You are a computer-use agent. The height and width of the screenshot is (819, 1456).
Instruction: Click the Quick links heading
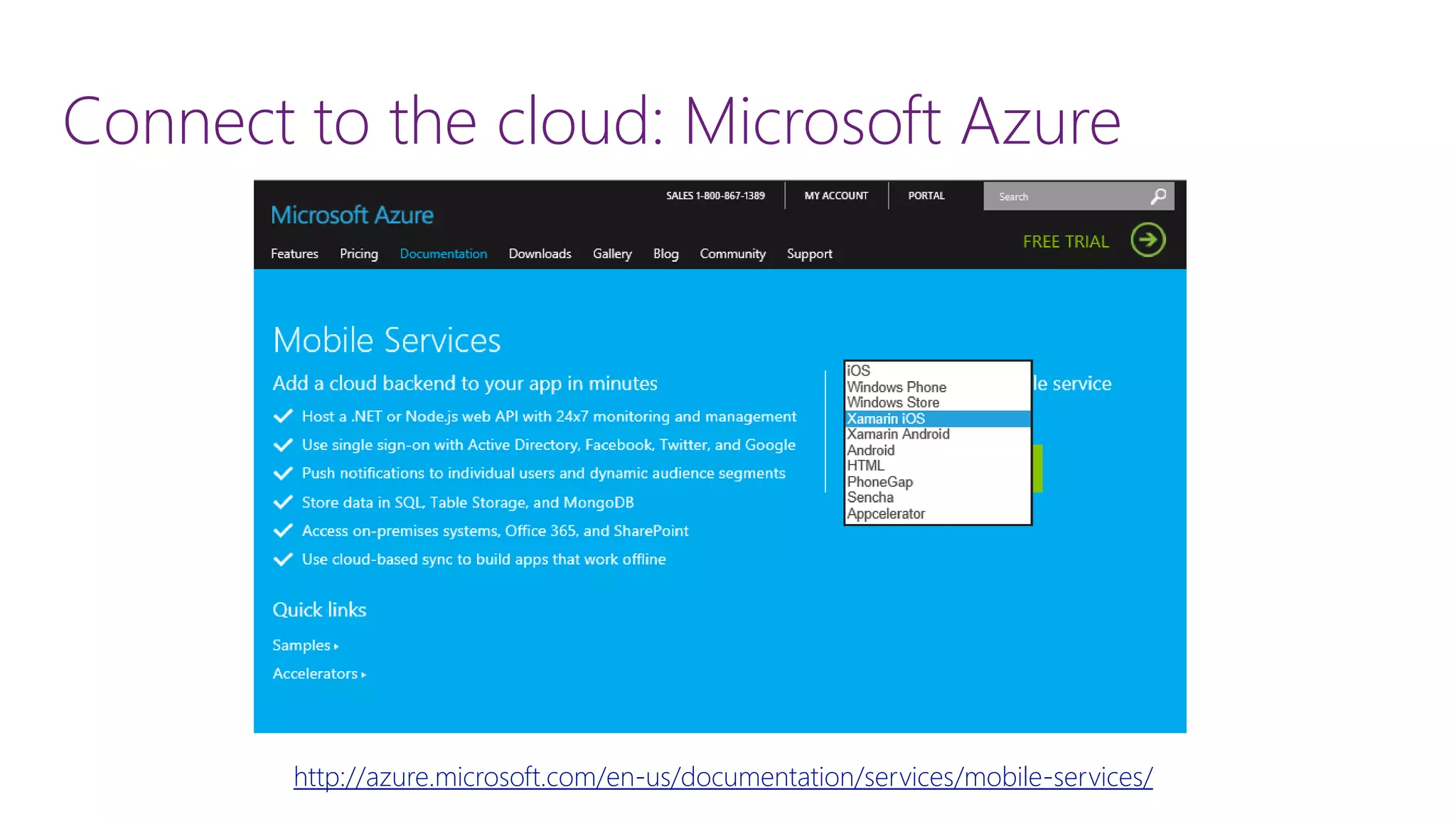click(x=319, y=610)
